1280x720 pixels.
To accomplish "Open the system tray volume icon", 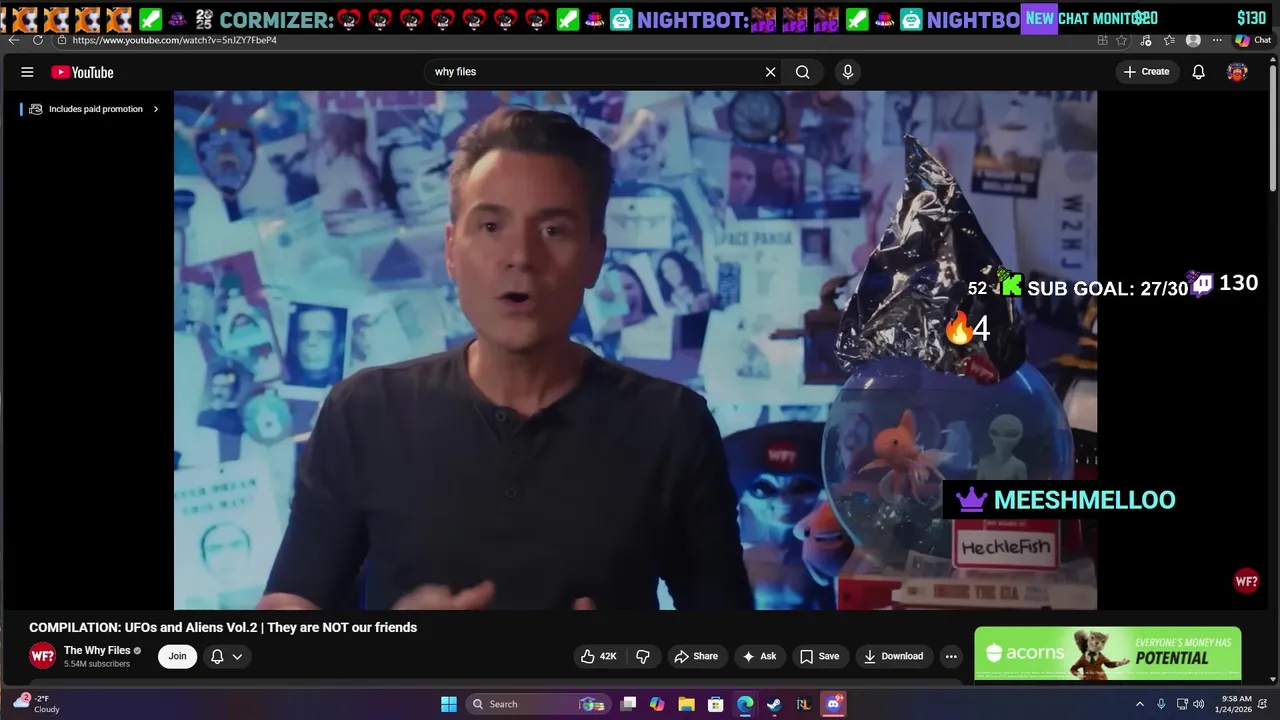I will click(1198, 704).
